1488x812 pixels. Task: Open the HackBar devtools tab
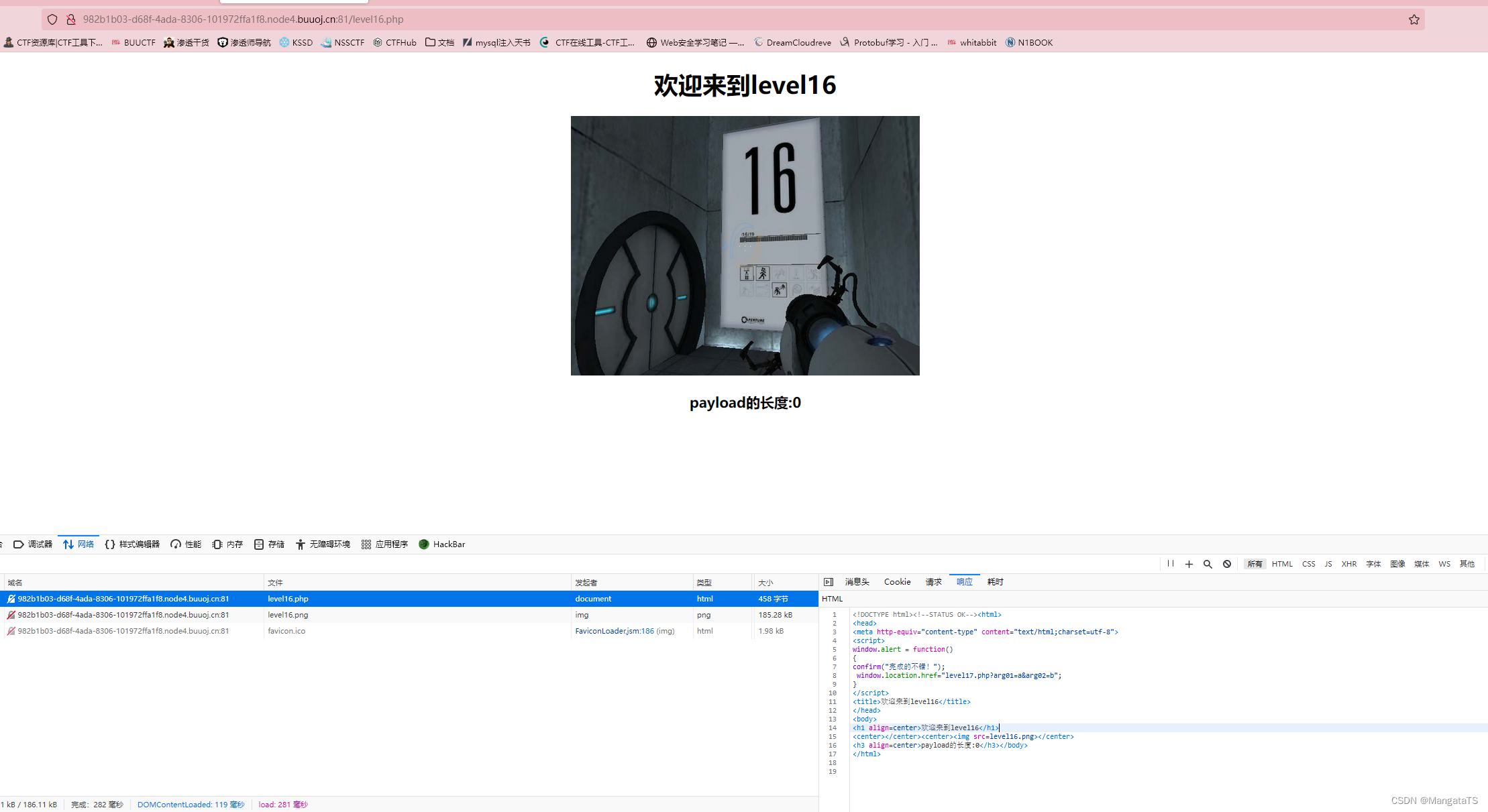[442, 544]
